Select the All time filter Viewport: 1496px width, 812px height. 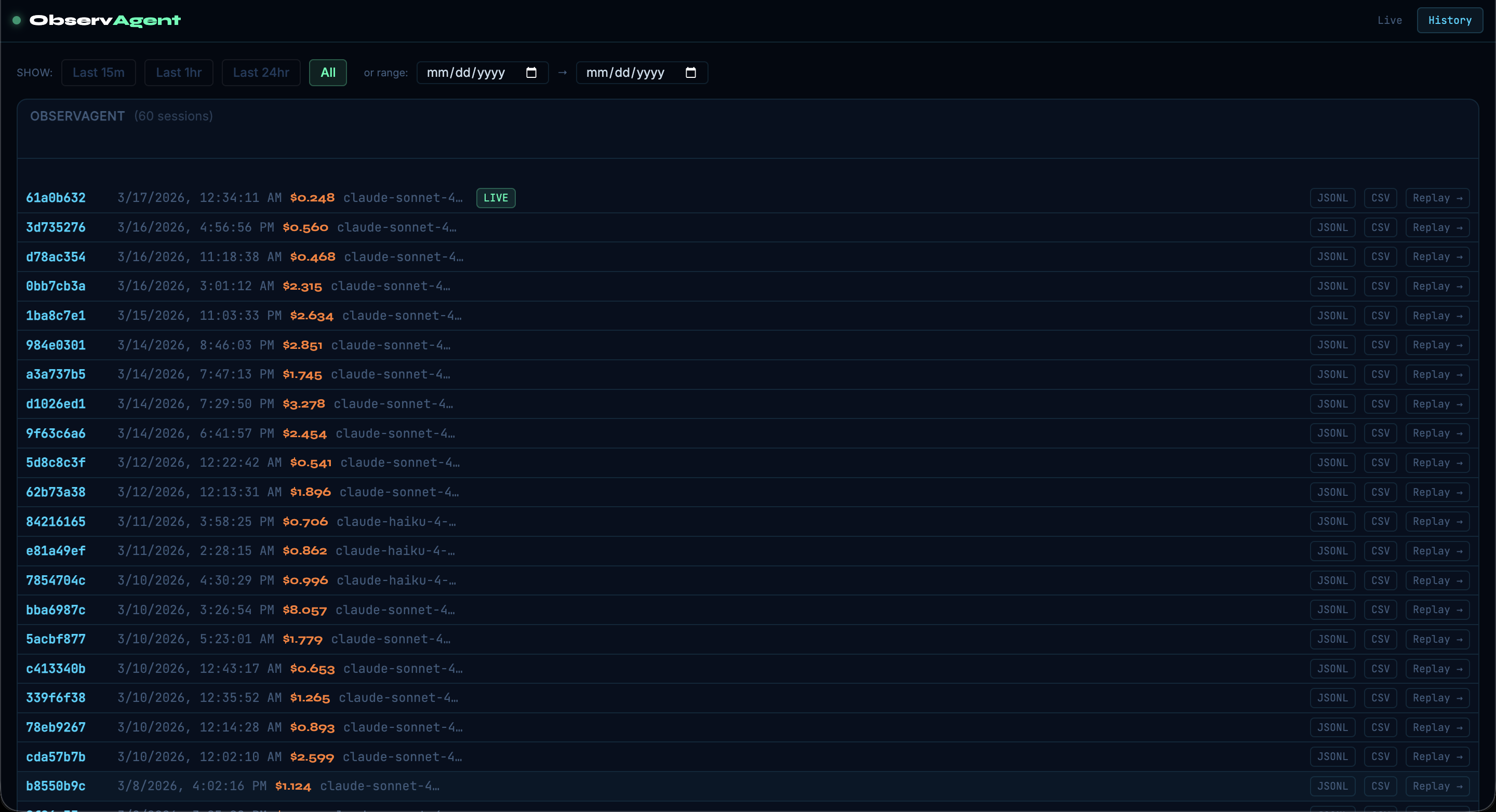click(328, 73)
